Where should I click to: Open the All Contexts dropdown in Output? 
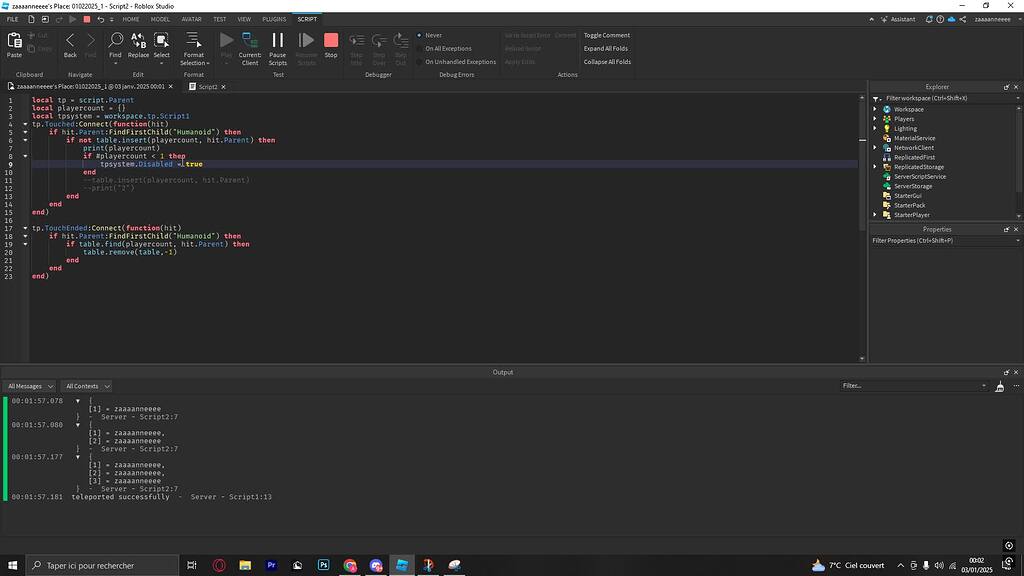(85, 386)
